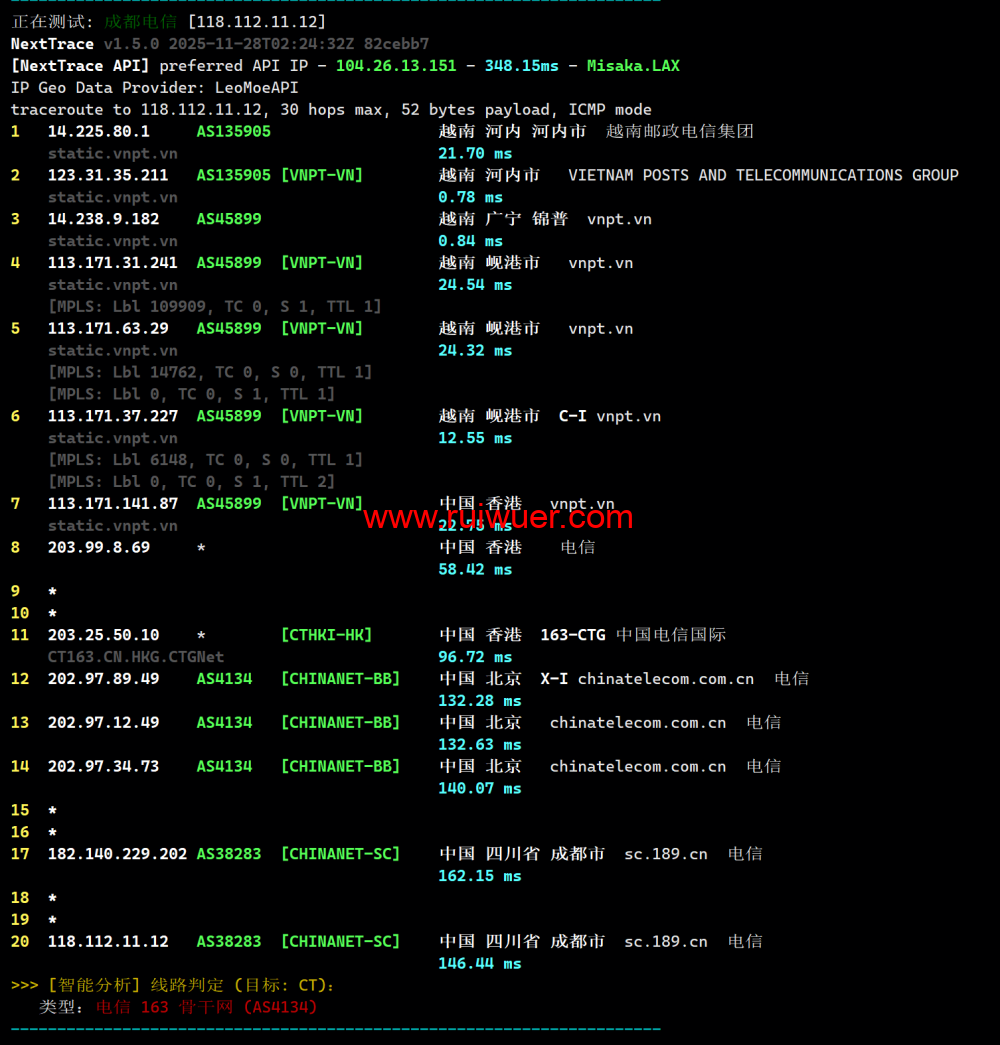Click the target IP [118.112.11.12] in the header
The height and width of the screenshot is (1045, 1000).
click(257, 21)
